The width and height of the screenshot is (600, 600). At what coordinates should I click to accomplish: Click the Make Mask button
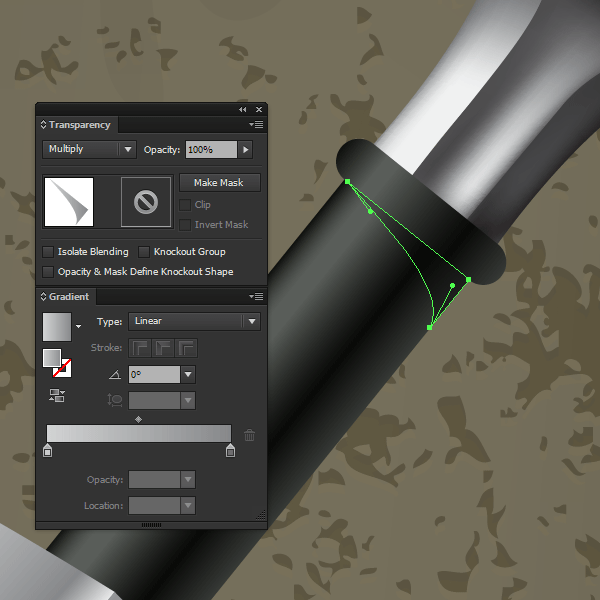click(x=220, y=183)
